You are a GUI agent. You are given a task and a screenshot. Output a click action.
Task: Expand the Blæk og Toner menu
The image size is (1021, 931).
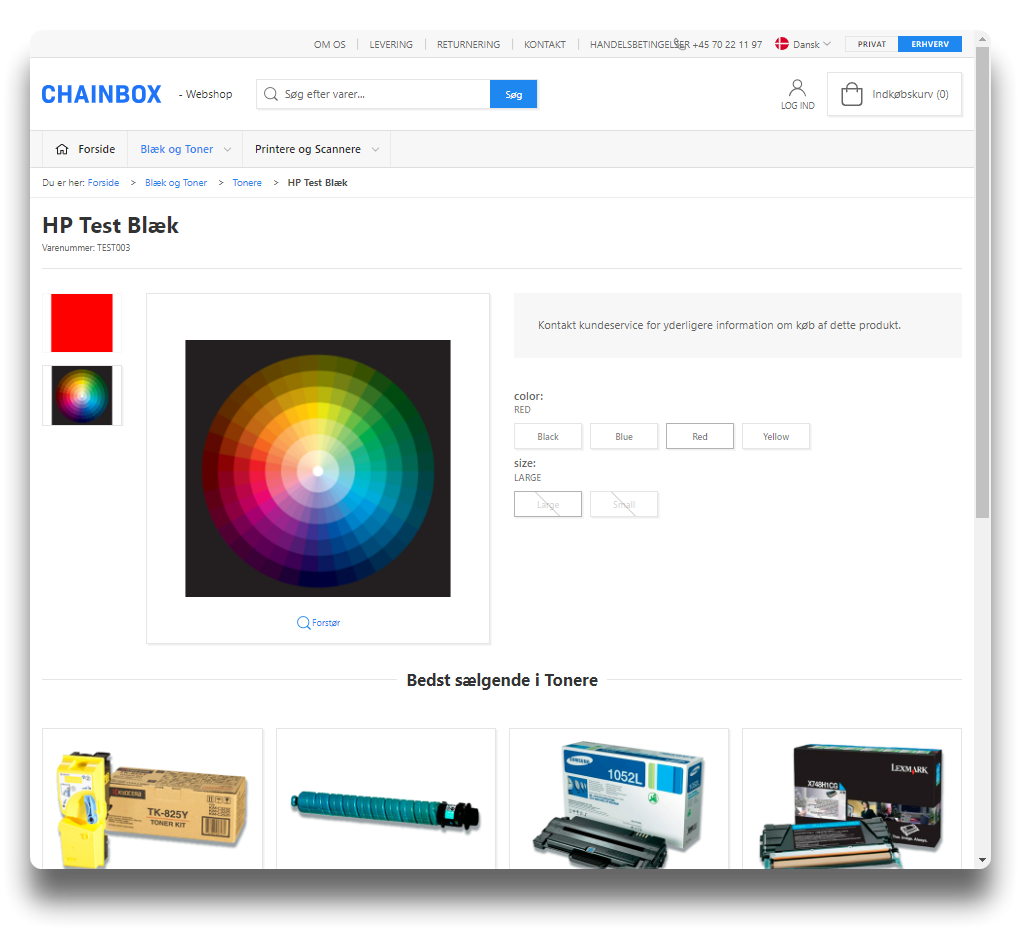[185, 149]
